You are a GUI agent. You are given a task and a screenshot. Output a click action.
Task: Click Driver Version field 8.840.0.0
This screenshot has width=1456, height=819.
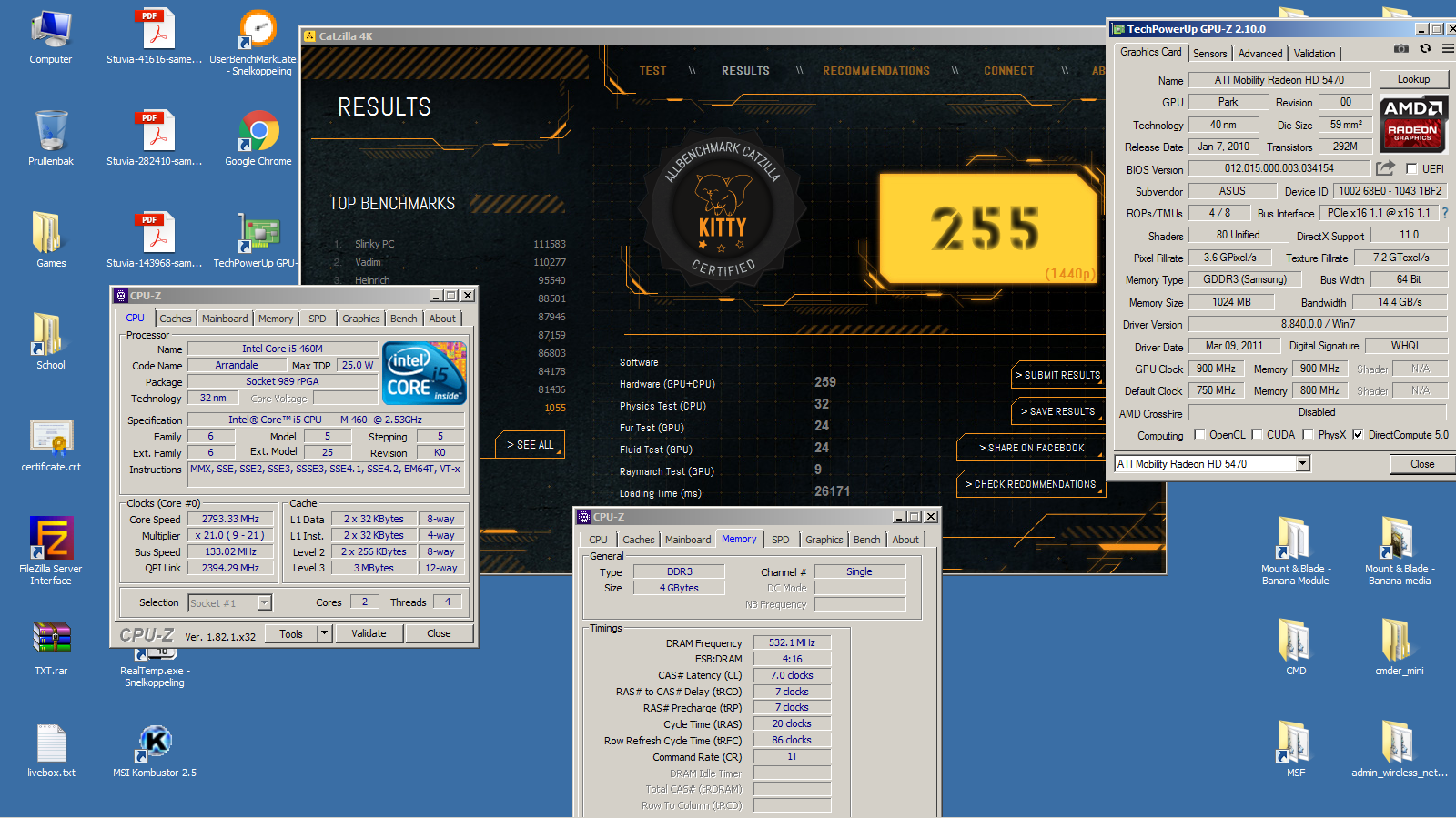click(x=1318, y=324)
